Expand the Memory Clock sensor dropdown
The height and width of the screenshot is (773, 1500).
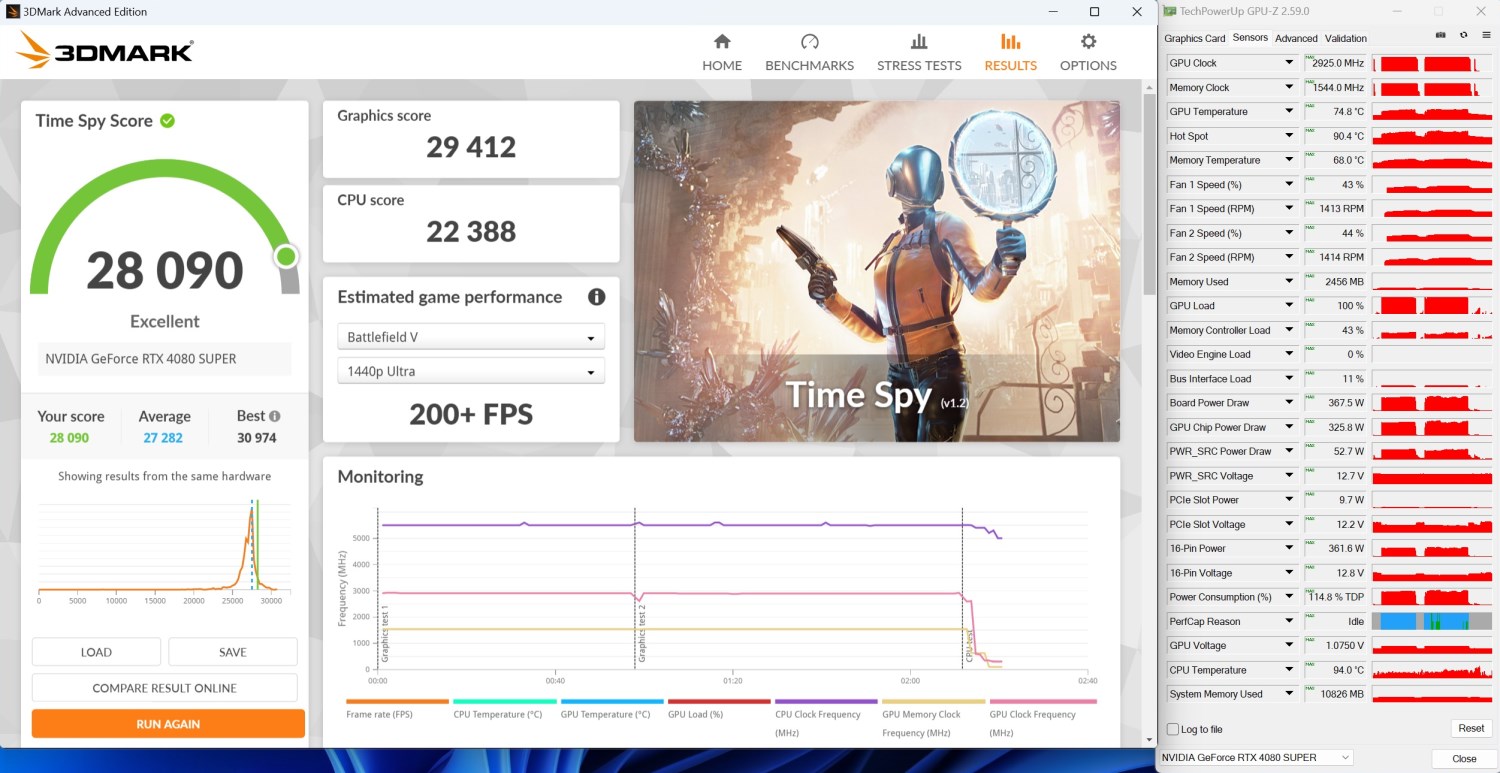[x=1289, y=88]
